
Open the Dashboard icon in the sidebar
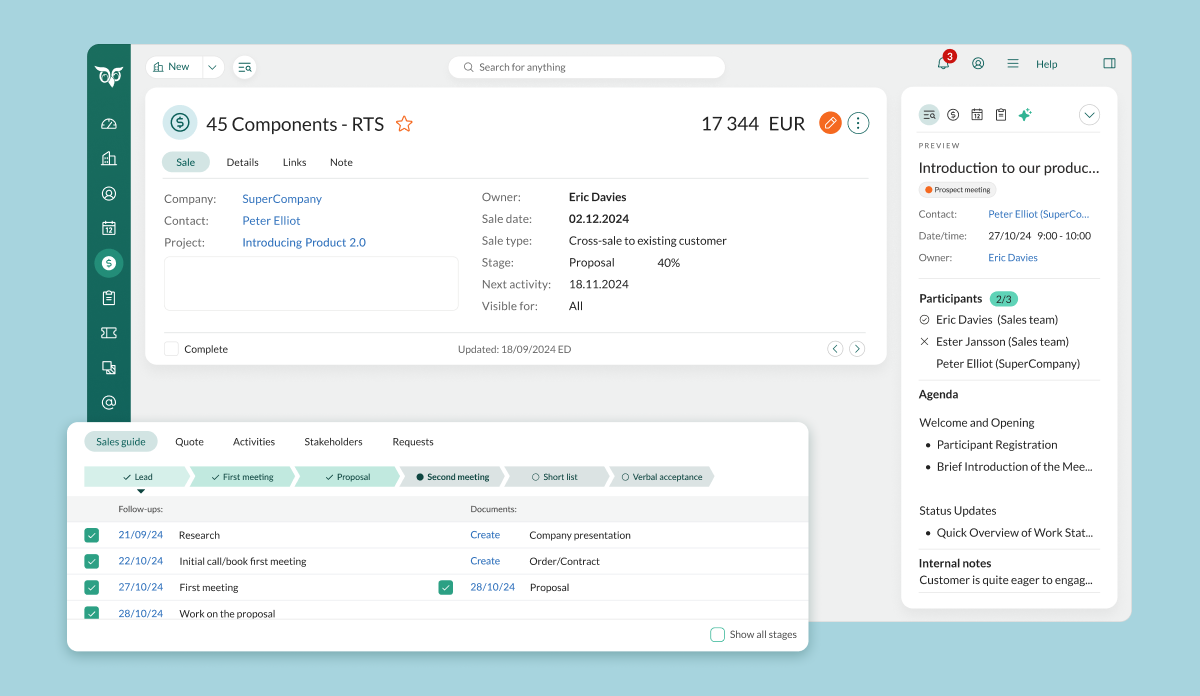click(109, 123)
